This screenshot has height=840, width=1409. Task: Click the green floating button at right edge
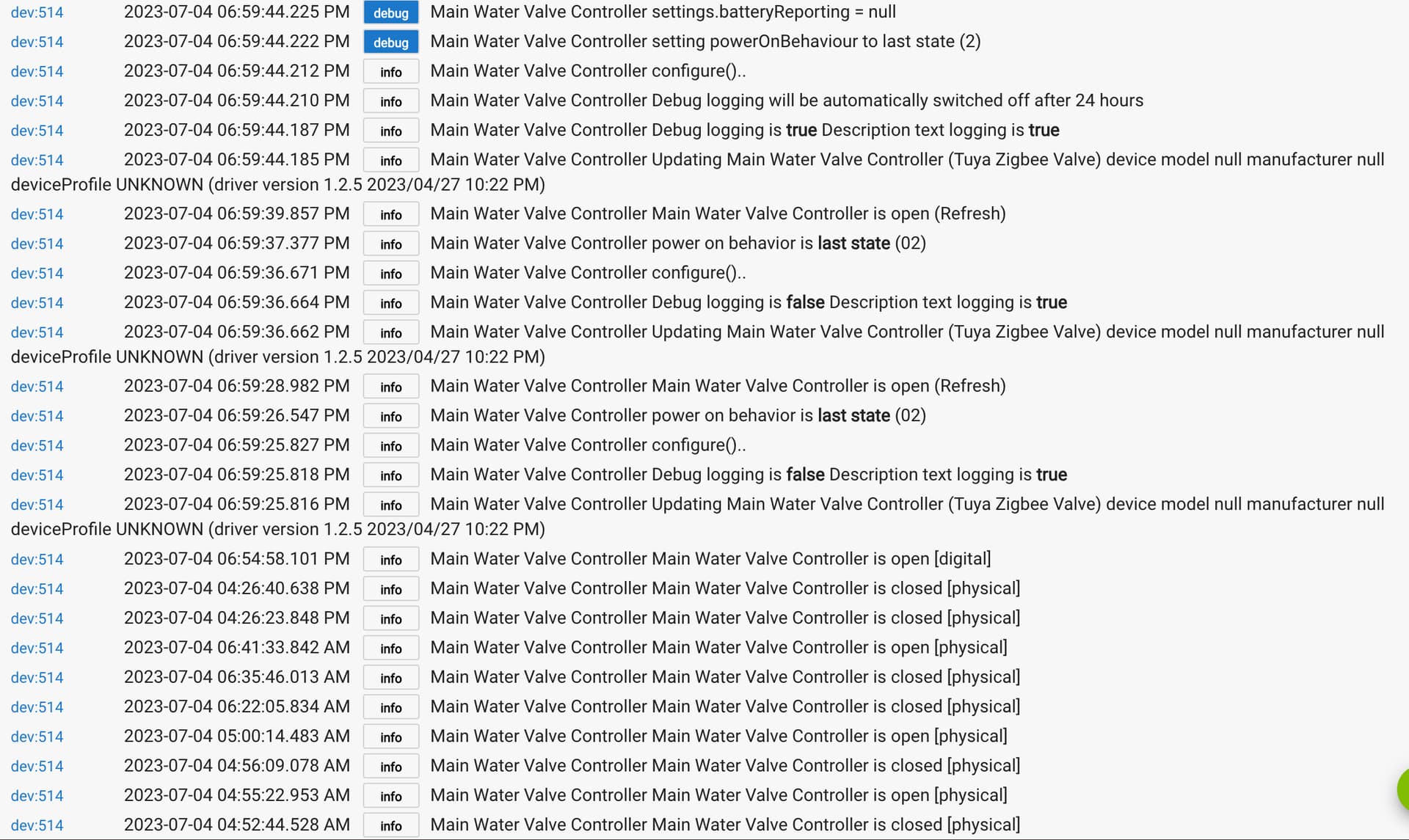coord(1402,790)
